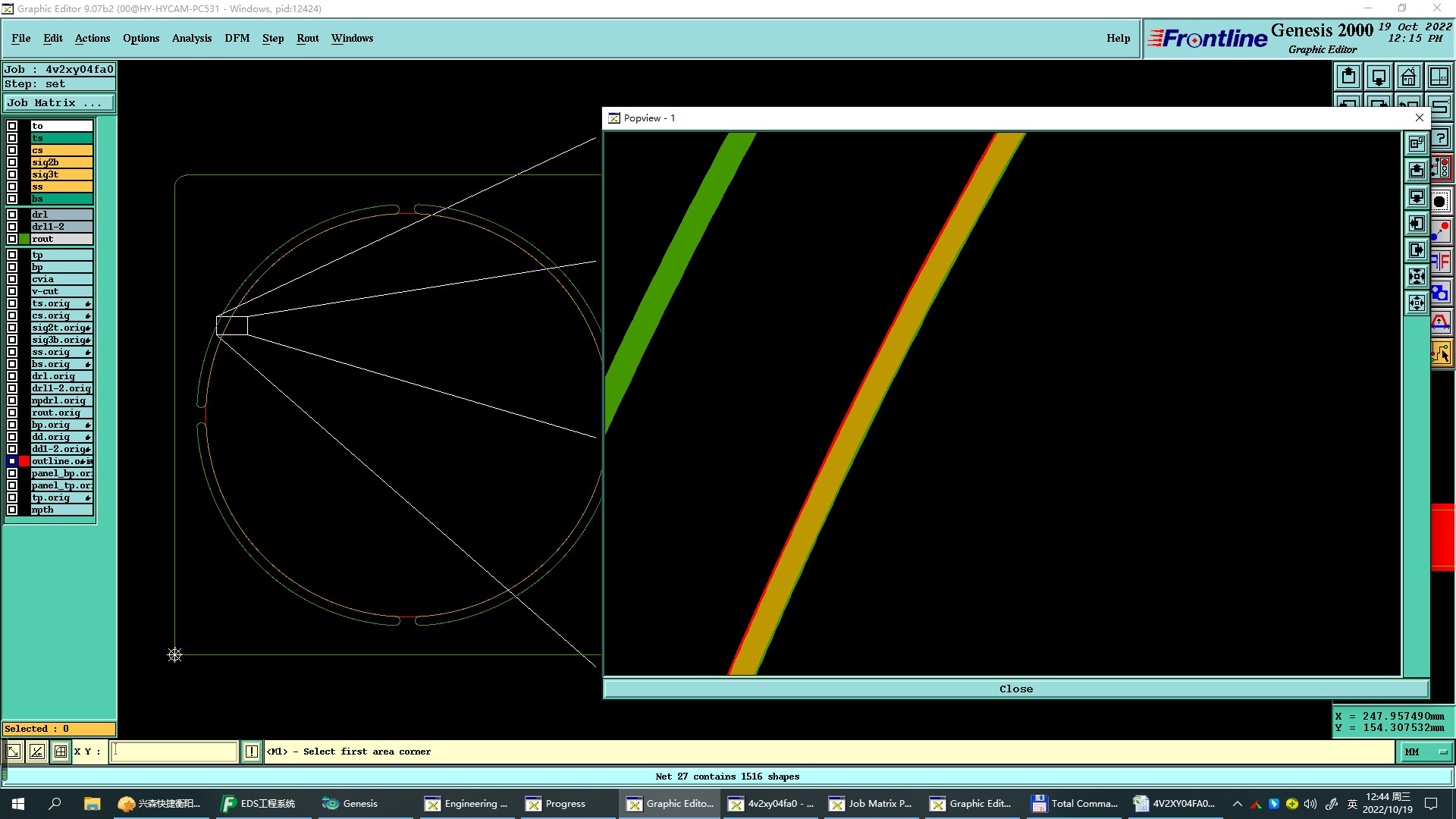The image size is (1456, 819).
Task: Toggle checkbox for rout layer
Action: coord(12,239)
